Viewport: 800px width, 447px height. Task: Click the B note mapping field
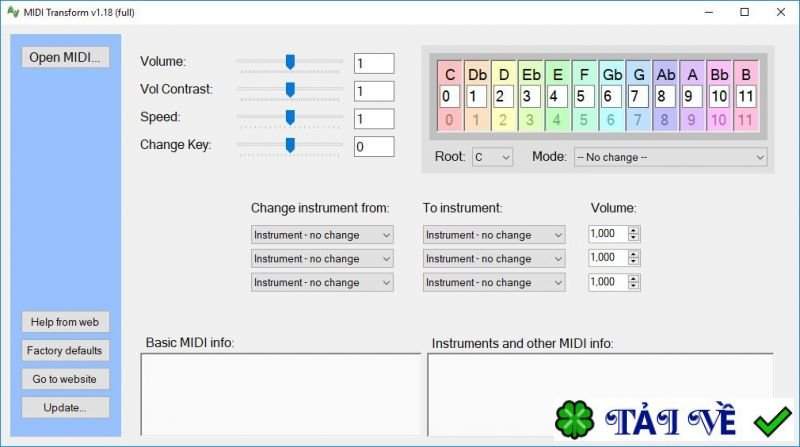point(746,96)
